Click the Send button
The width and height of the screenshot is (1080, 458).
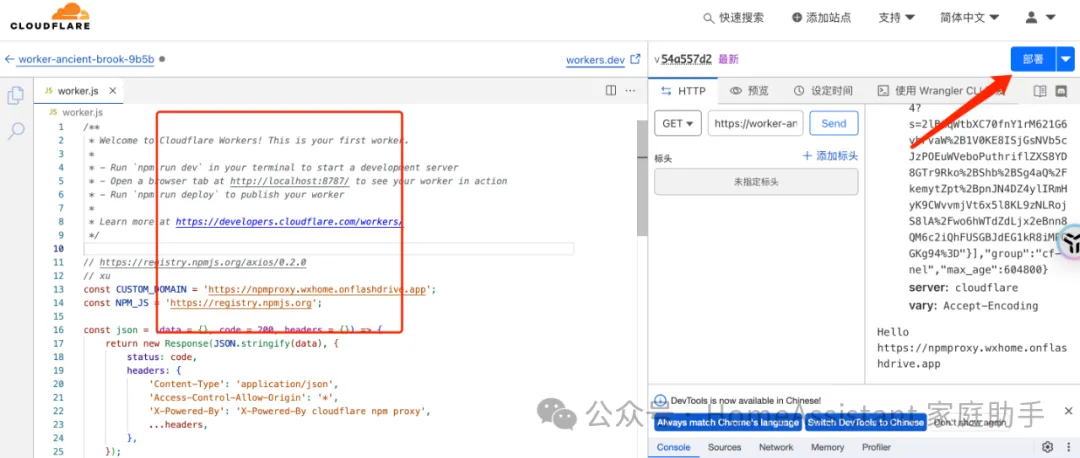coord(833,124)
